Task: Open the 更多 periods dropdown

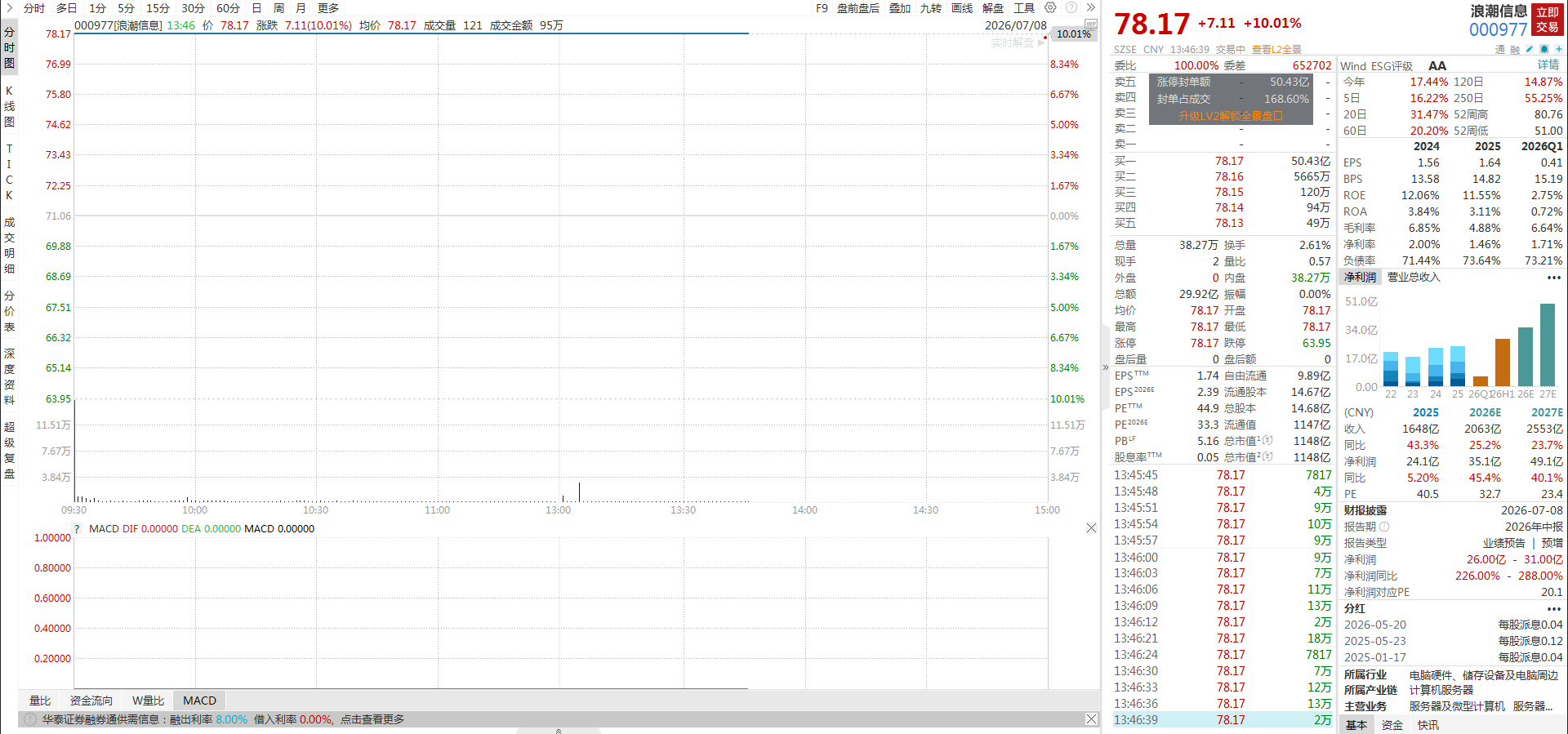Action: point(328,8)
